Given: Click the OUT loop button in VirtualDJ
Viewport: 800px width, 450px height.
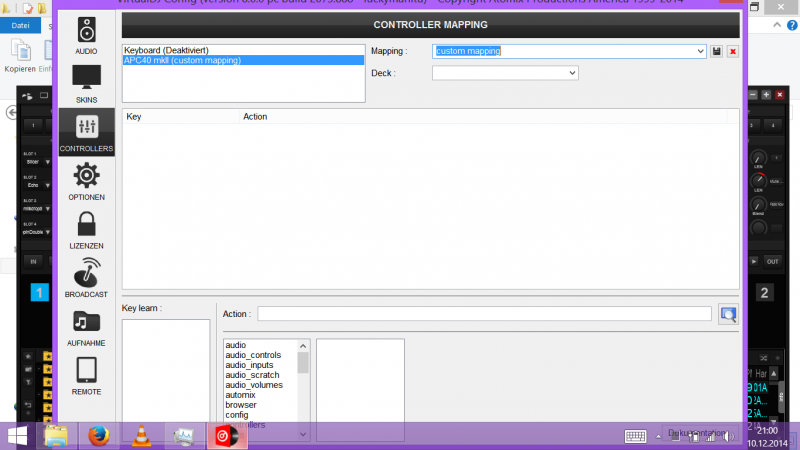Looking at the screenshot, I should click(772, 262).
